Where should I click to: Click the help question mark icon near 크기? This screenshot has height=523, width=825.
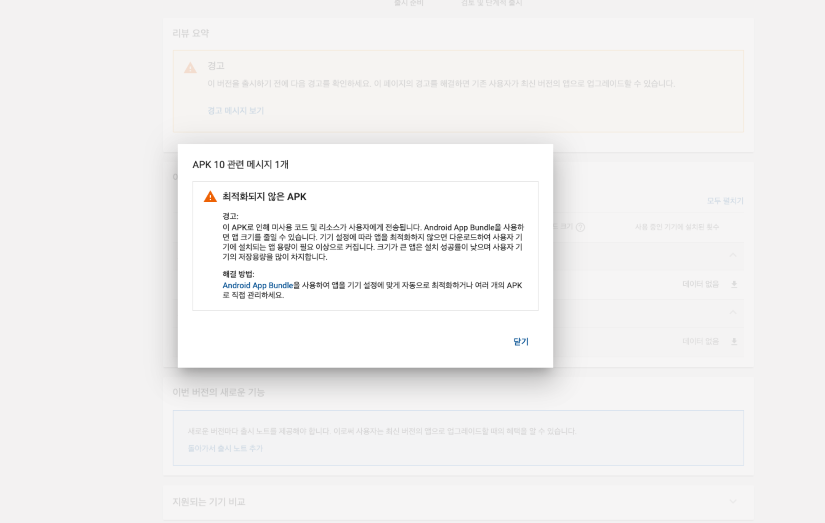tap(580, 227)
